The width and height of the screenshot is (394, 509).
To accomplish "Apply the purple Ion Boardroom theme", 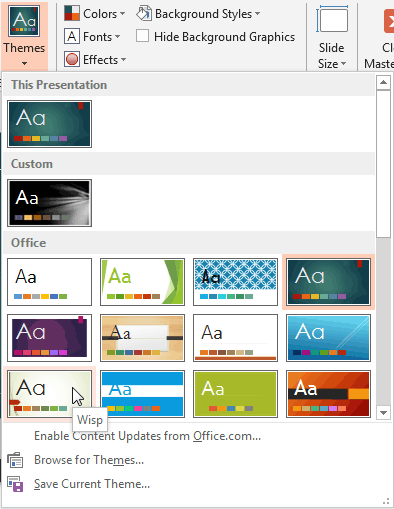I will pos(49,338).
